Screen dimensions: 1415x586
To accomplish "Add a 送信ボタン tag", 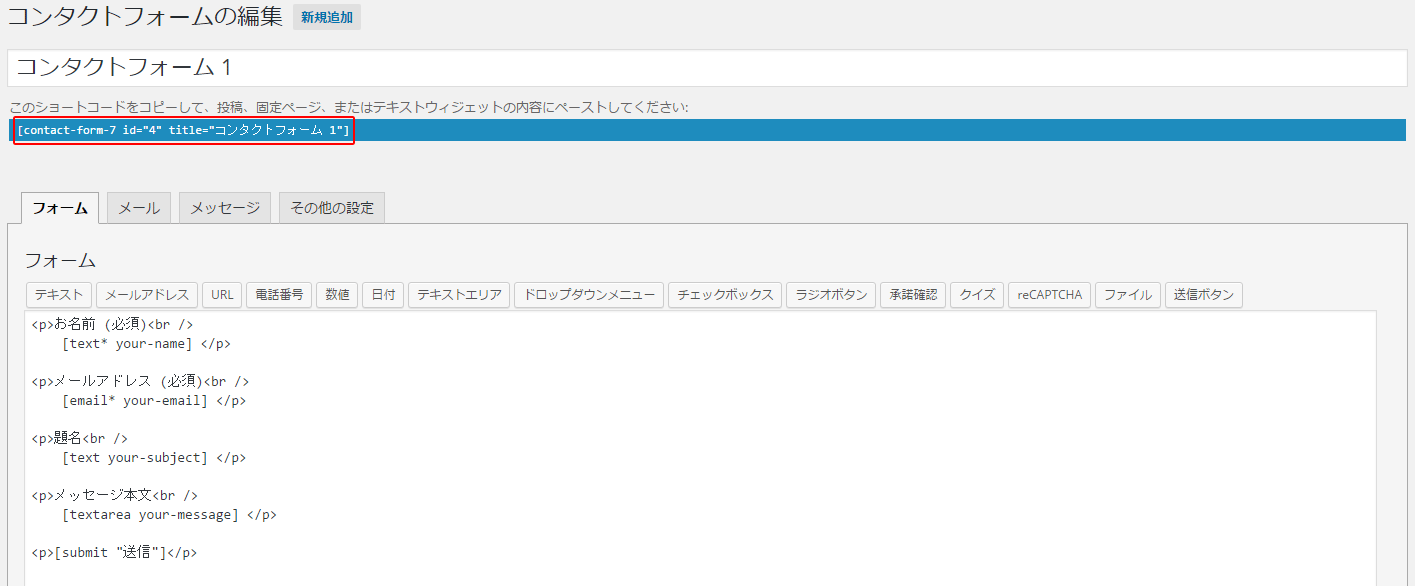I will (x=1204, y=295).
